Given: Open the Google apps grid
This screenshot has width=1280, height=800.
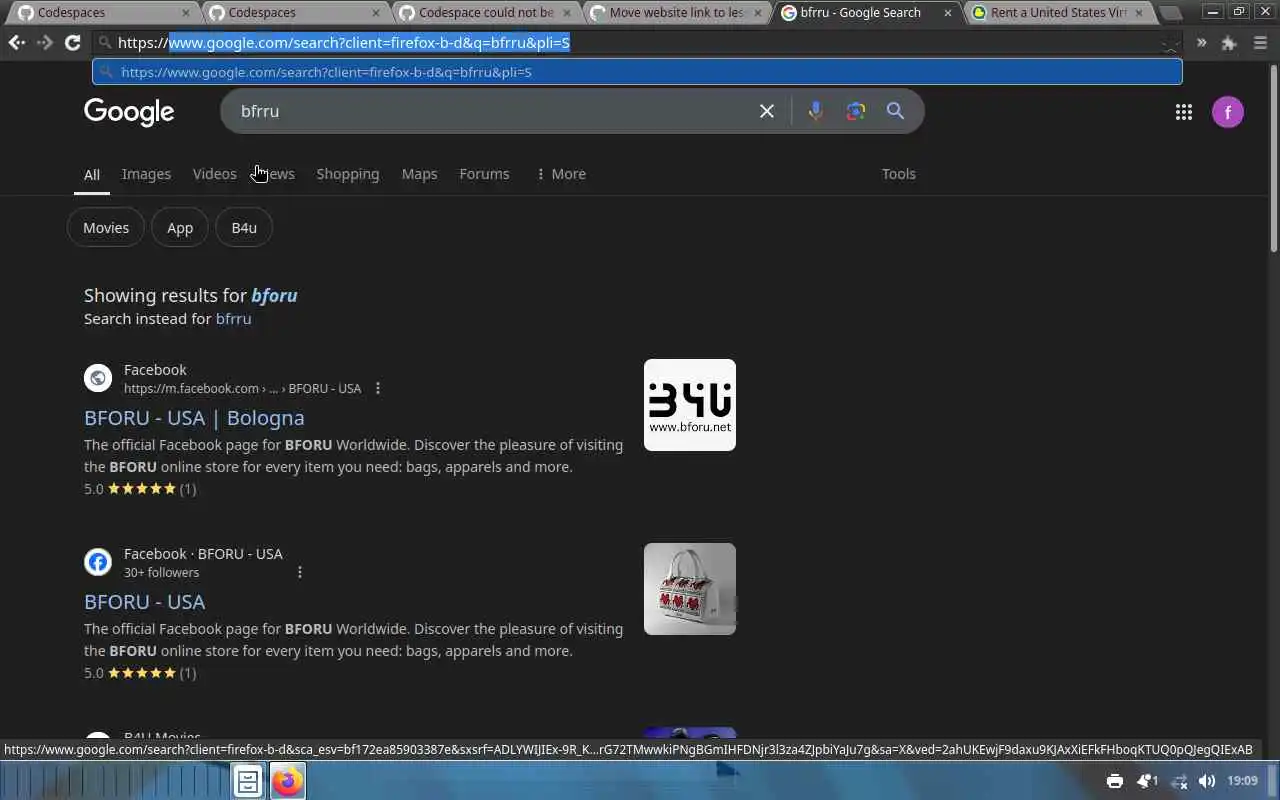Looking at the screenshot, I should [1184, 112].
